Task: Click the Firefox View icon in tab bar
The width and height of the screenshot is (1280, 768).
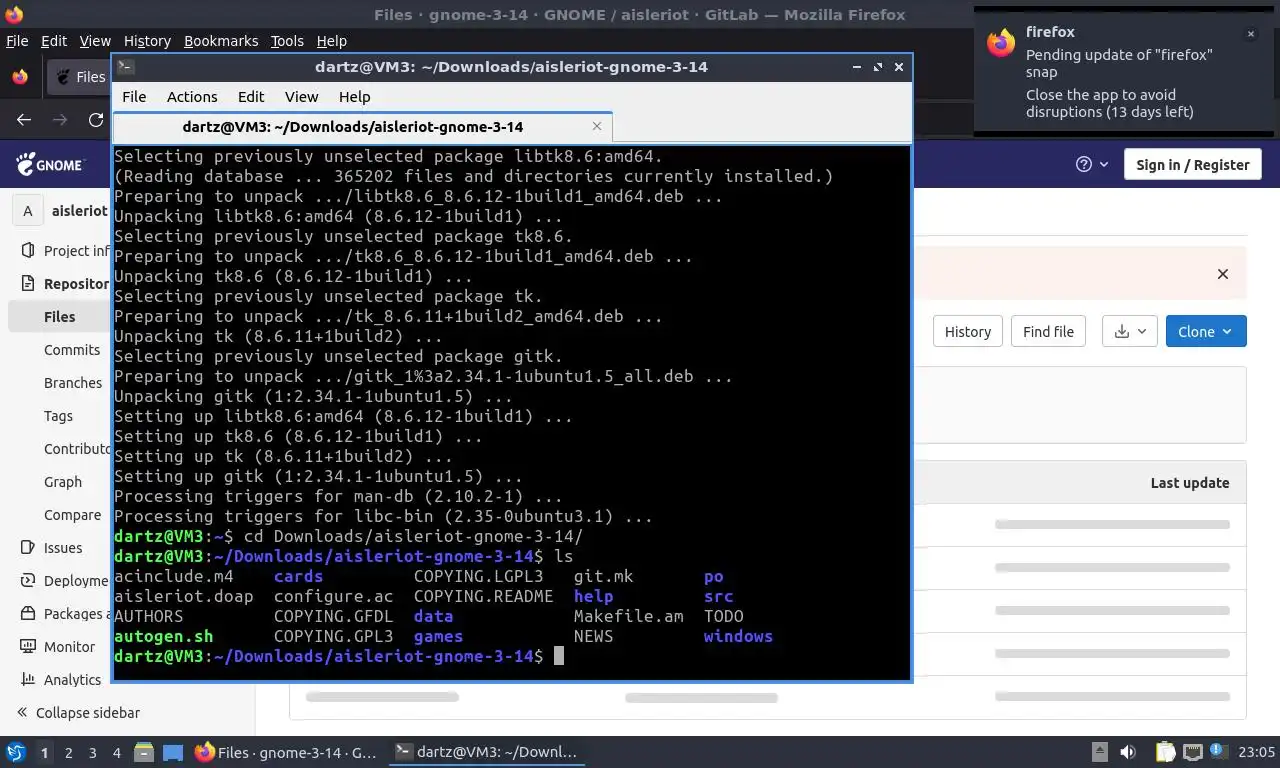Action: click(x=20, y=77)
